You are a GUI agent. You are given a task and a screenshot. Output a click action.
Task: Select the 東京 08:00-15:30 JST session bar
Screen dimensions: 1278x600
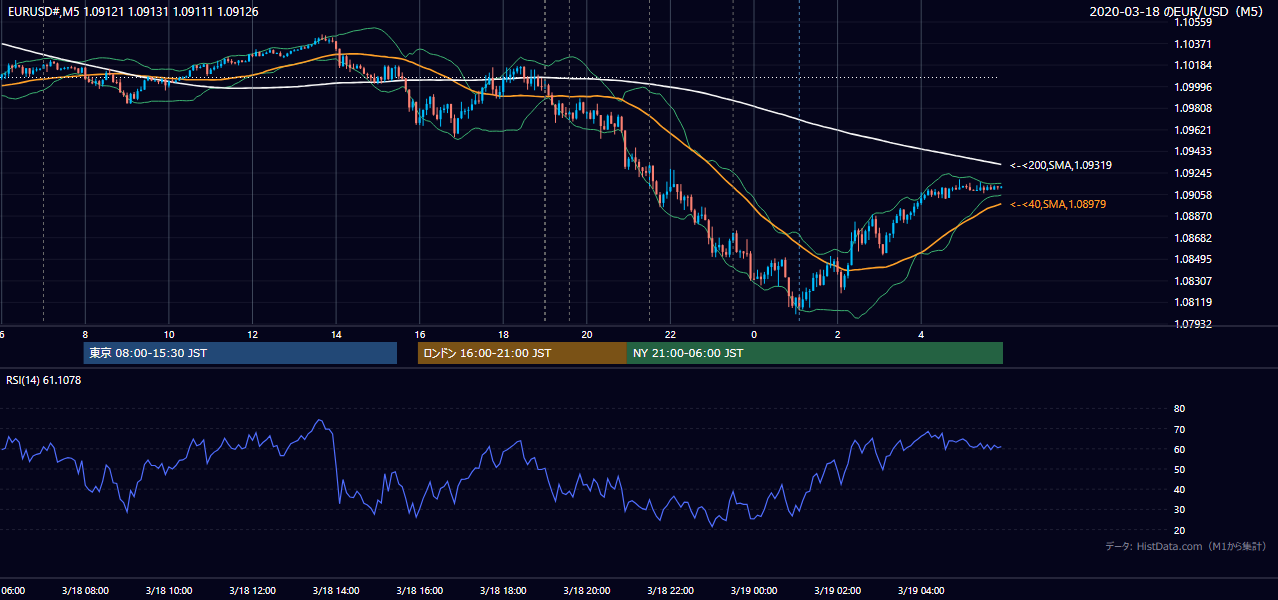[240, 353]
